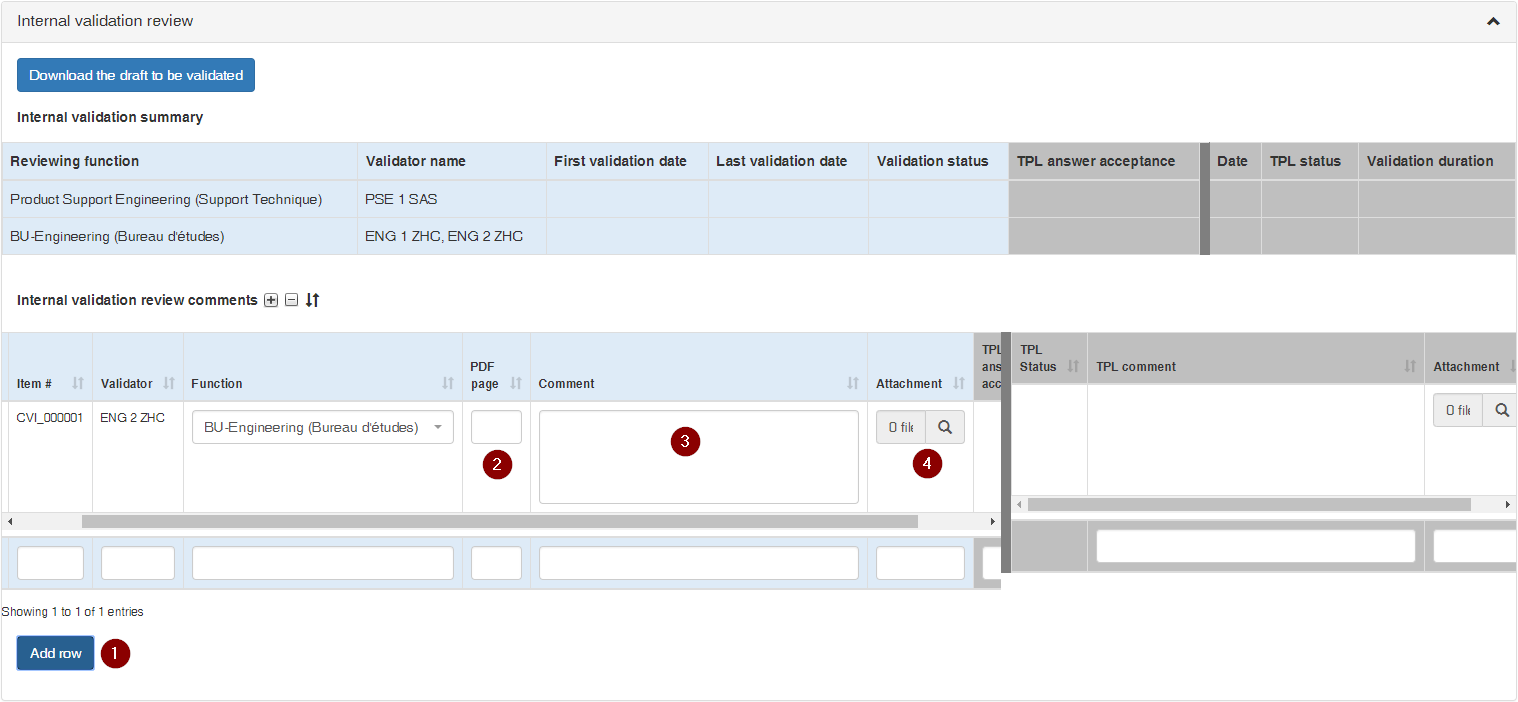Click the collapse all comments minus icon
Image resolution: width=1518 pixels, height=702 pixels.
click(x=292, y=300)
